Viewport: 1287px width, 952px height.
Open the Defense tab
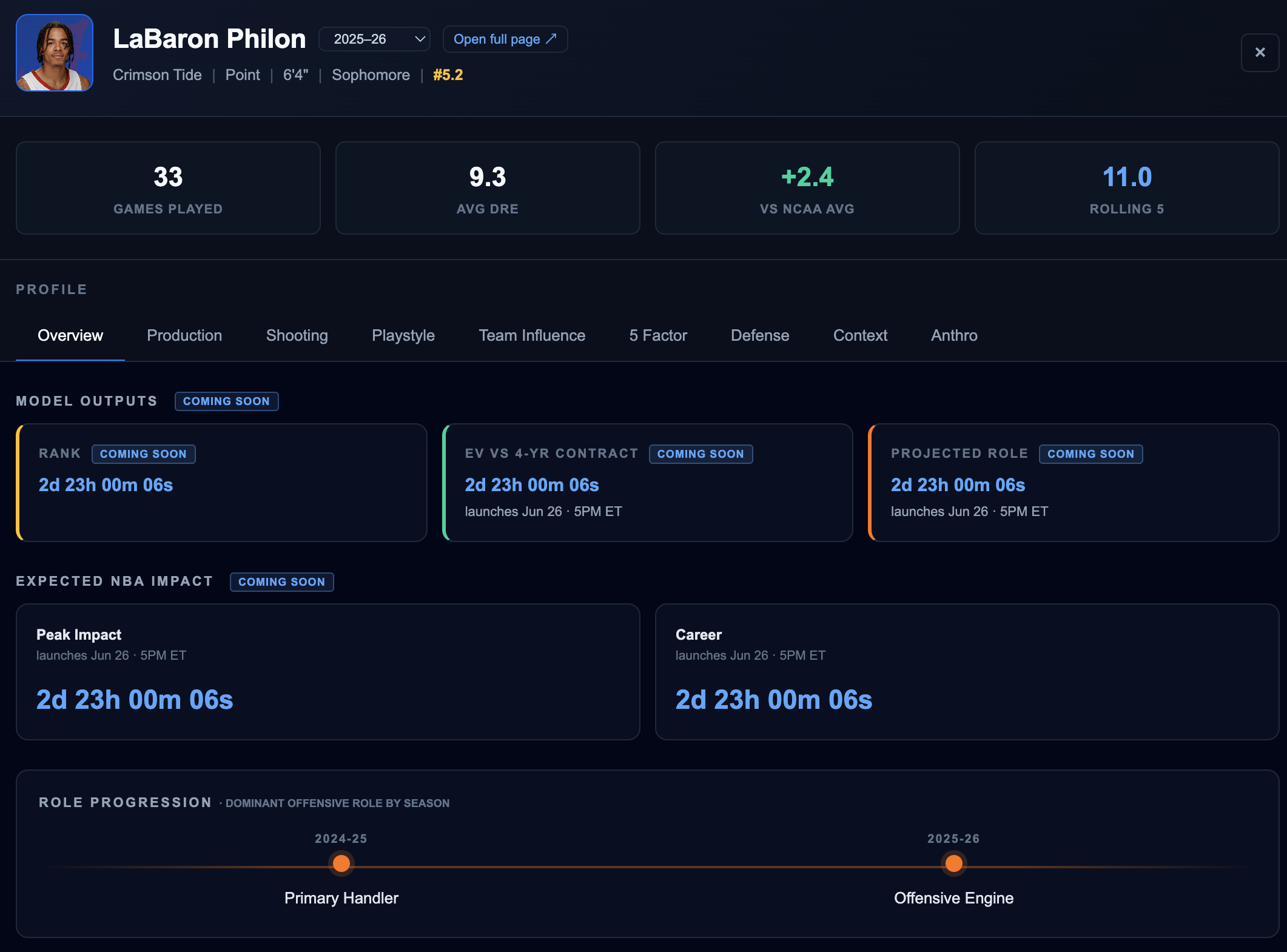(760, 335)
